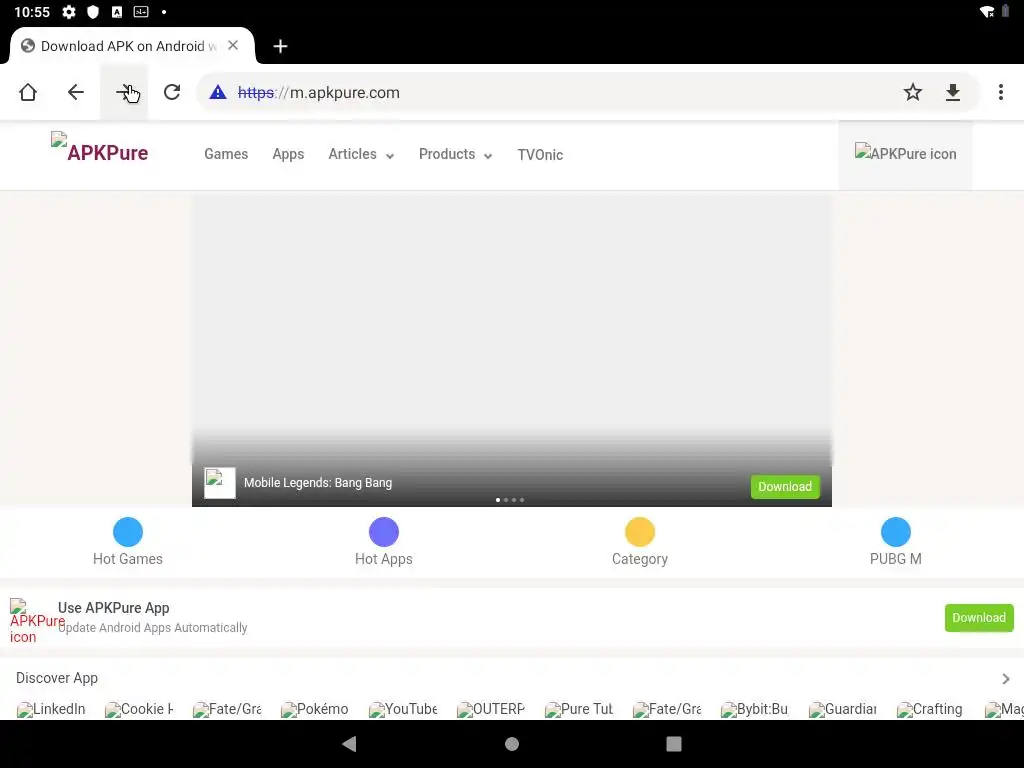Image resolution: width=1024 pixels, height=768 pixels.
Task: Open Hot Apps purple circle icon
Action: coord(384,532)
